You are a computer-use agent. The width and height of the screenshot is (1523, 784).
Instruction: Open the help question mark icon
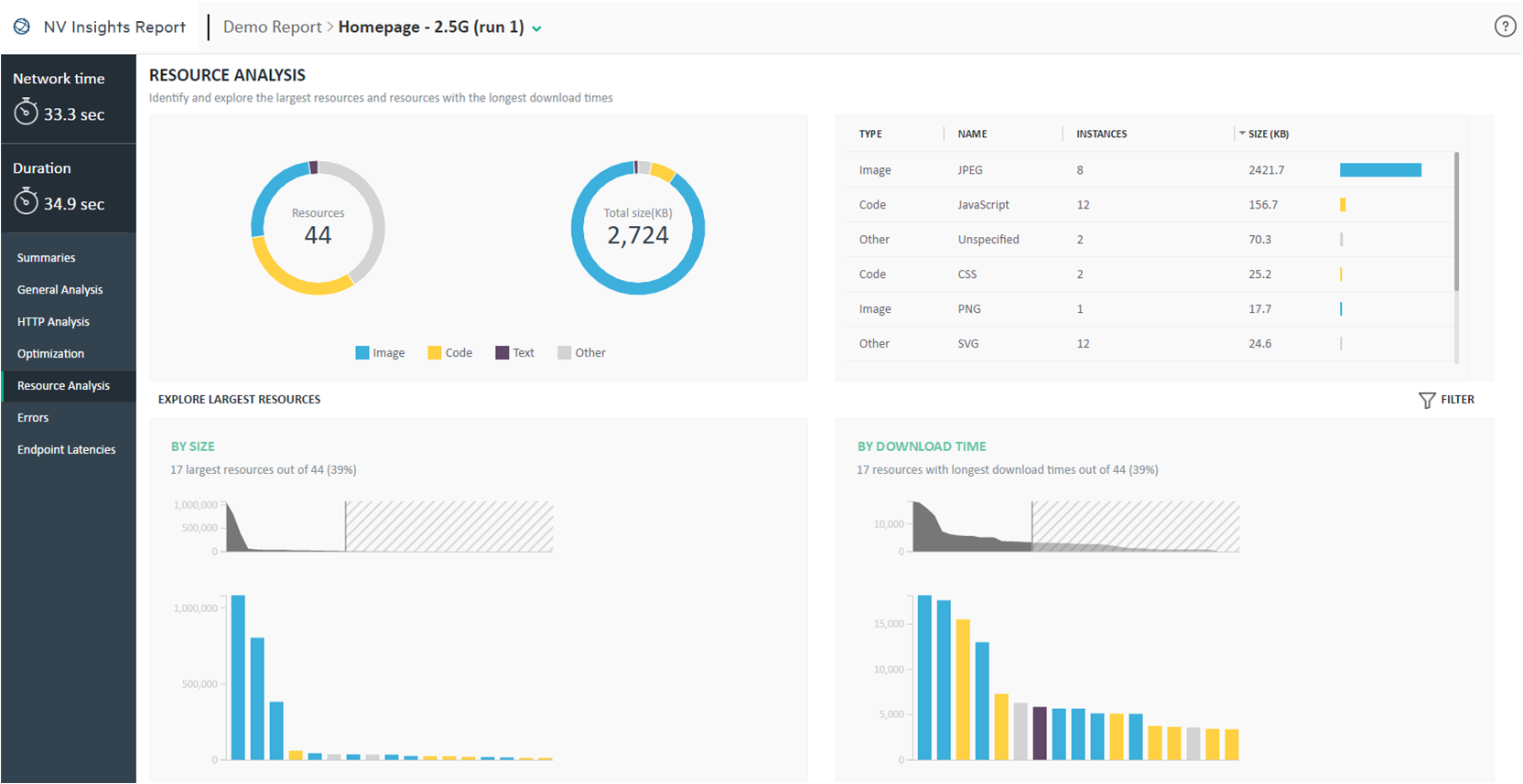point(1505,27)
